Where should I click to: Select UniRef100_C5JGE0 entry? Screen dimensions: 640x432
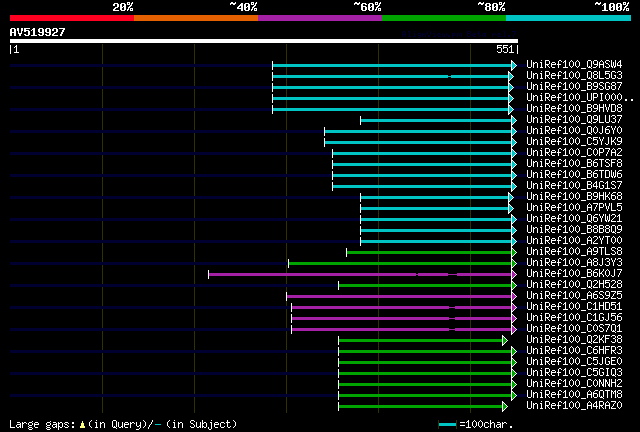pyautogui.click(x=574, y=362)
